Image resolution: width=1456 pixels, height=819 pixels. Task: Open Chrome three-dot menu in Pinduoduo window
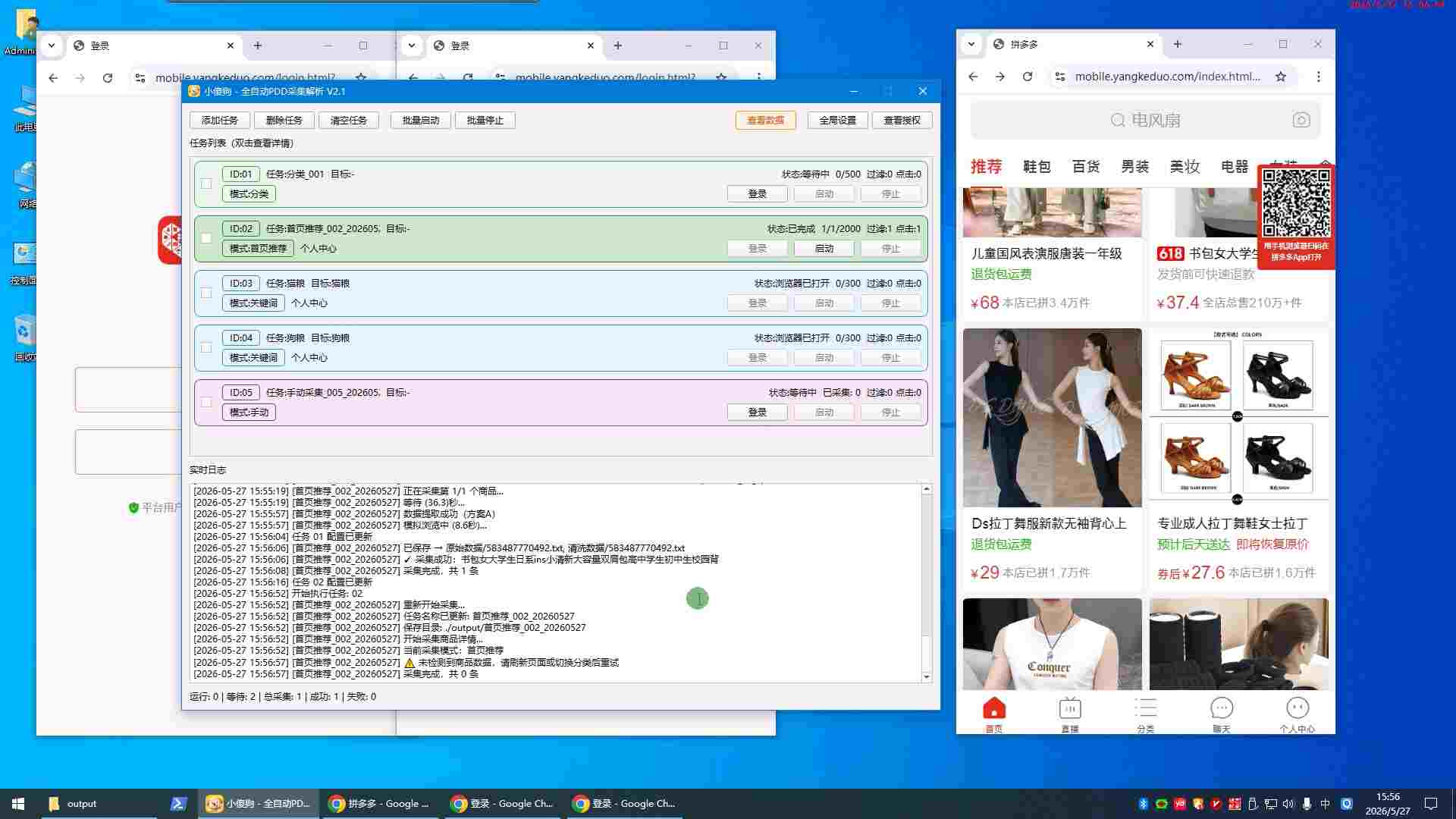pyautogui.click(x=1319, y=77)
